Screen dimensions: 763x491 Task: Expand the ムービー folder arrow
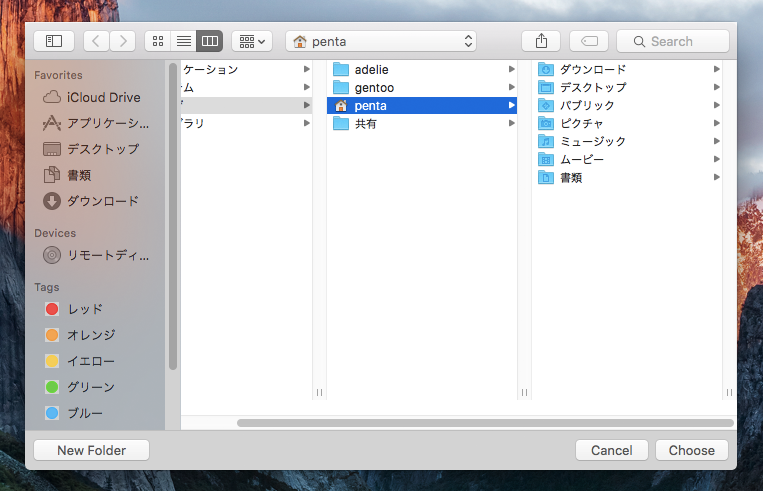coord(716,160)
